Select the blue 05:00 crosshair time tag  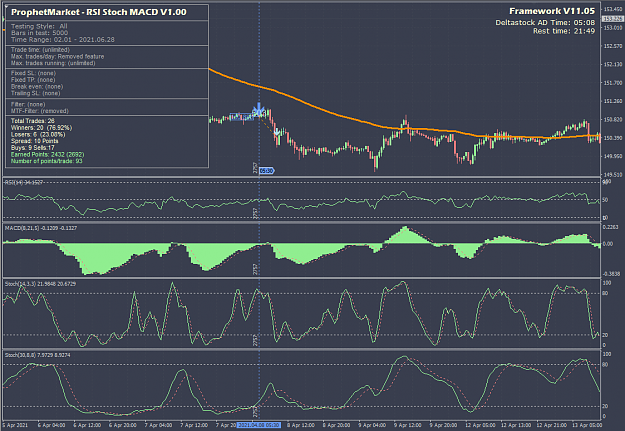(267, 171)
